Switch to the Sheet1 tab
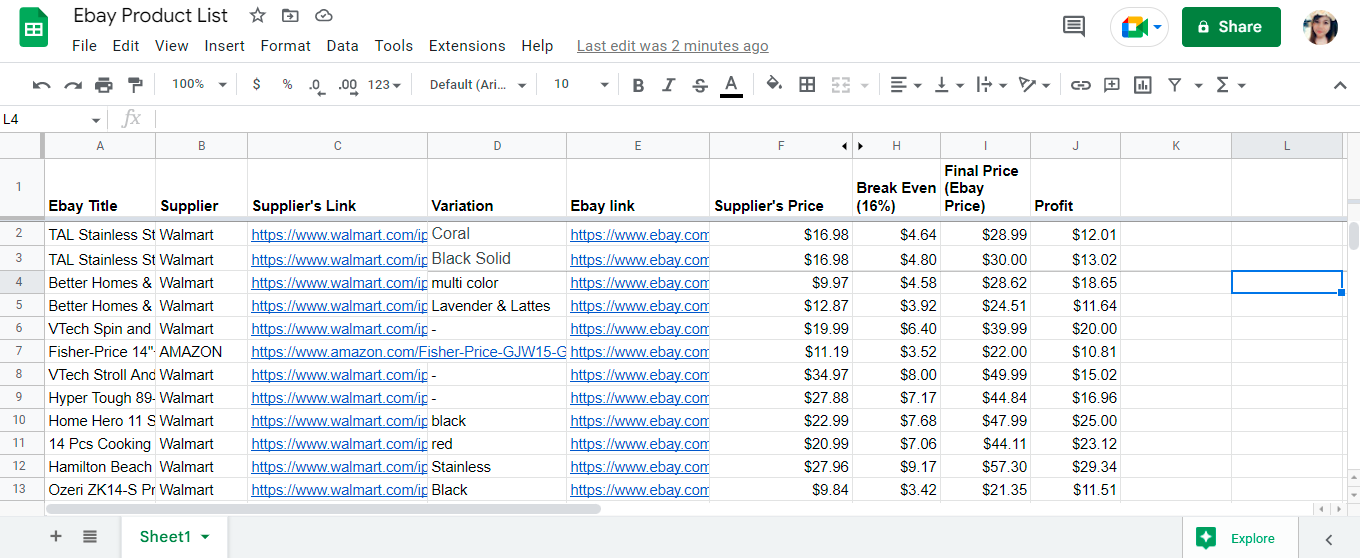1360x558 pixels. [165, 537]
